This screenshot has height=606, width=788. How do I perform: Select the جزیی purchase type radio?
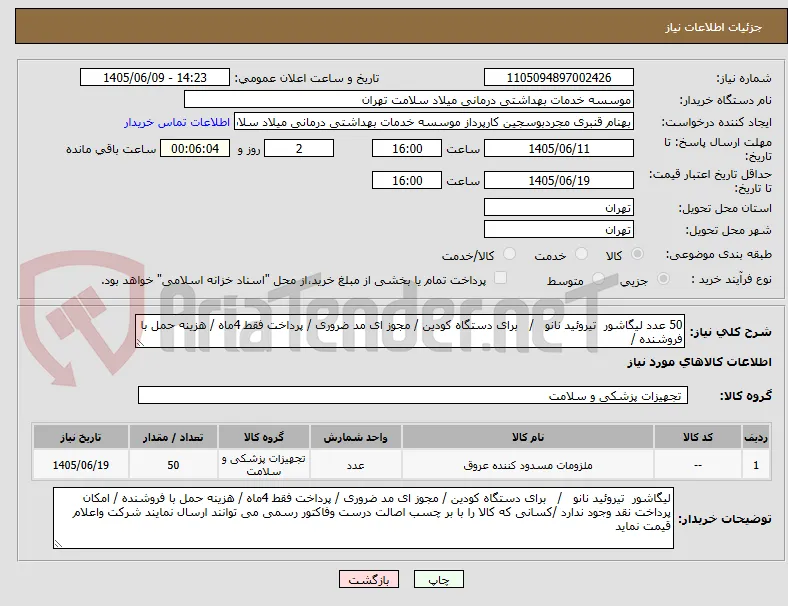(663, 278)
